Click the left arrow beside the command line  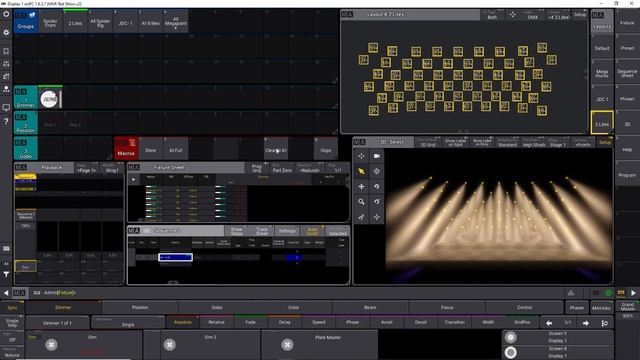tap(6, 293)
